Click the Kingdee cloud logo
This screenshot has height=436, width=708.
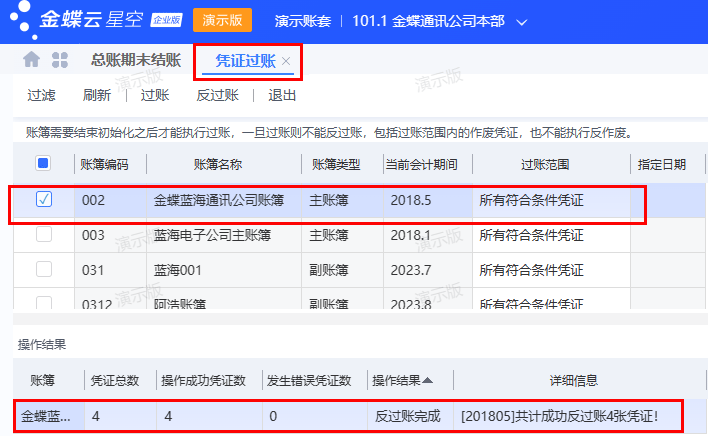(x=77, y=19)
